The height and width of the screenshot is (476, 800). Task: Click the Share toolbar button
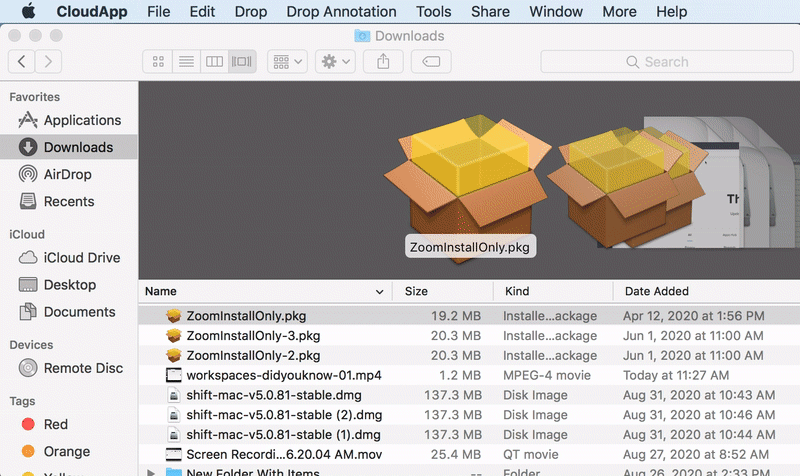383,62
